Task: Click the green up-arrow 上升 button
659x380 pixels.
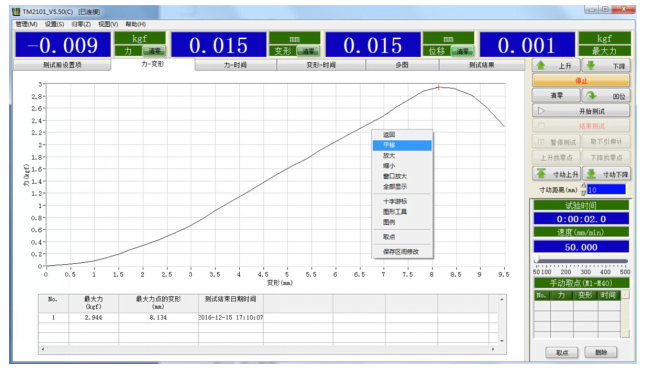Action: point(556,66)
